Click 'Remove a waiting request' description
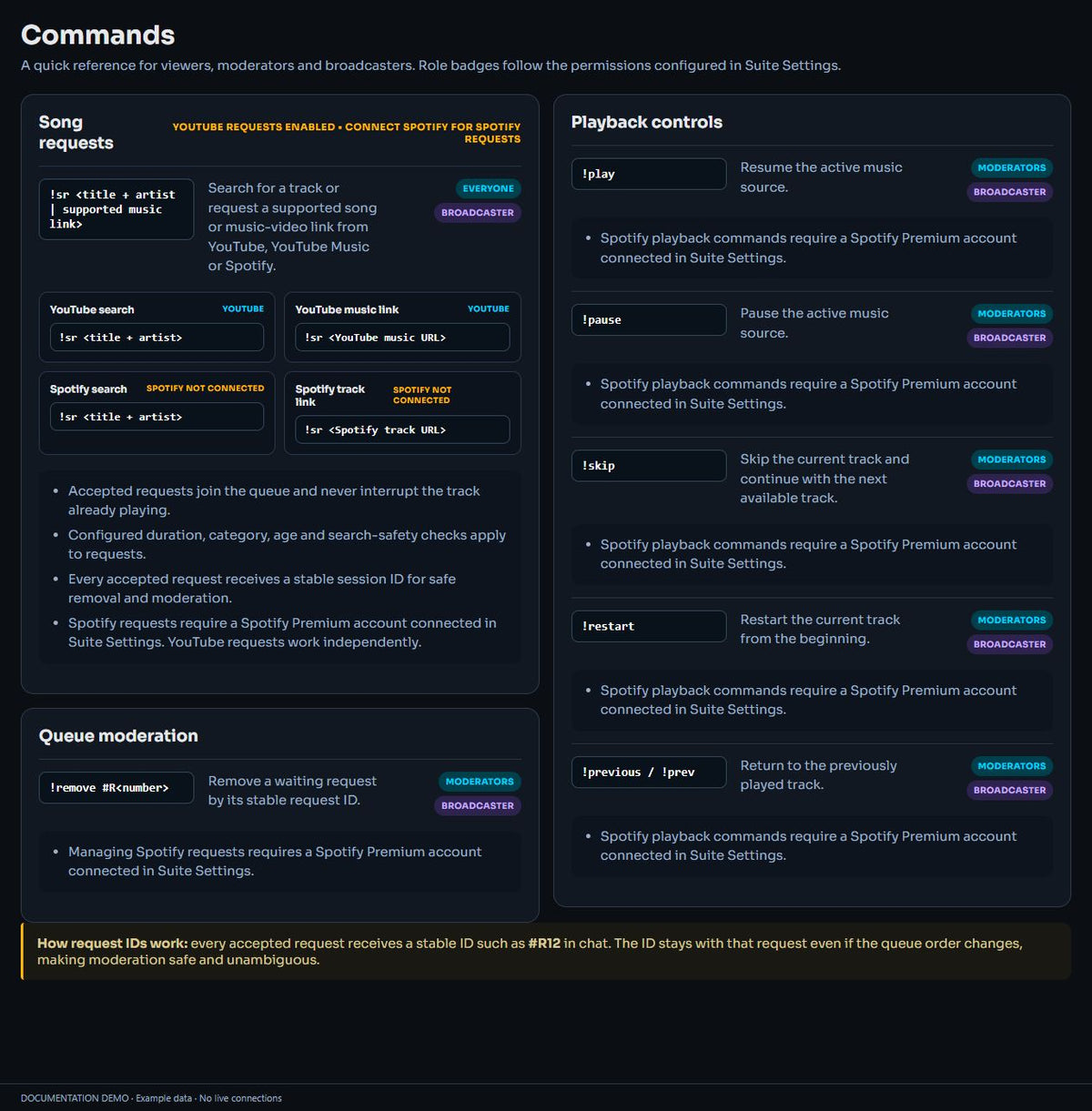This screenshot has height=1111, width=1092. pos(292,791)
